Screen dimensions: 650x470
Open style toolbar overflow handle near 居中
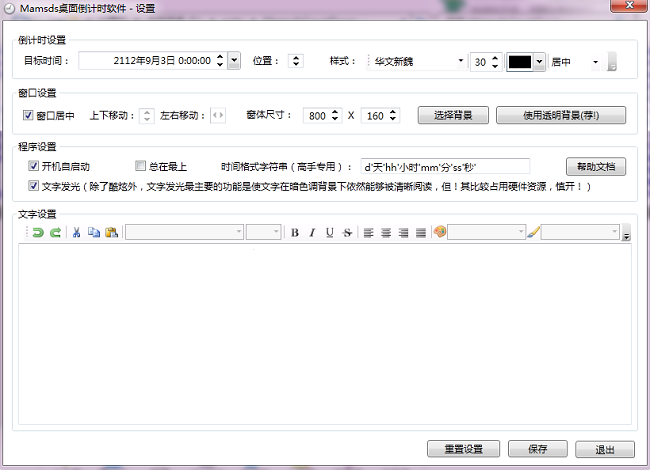(x=612, y=61)
